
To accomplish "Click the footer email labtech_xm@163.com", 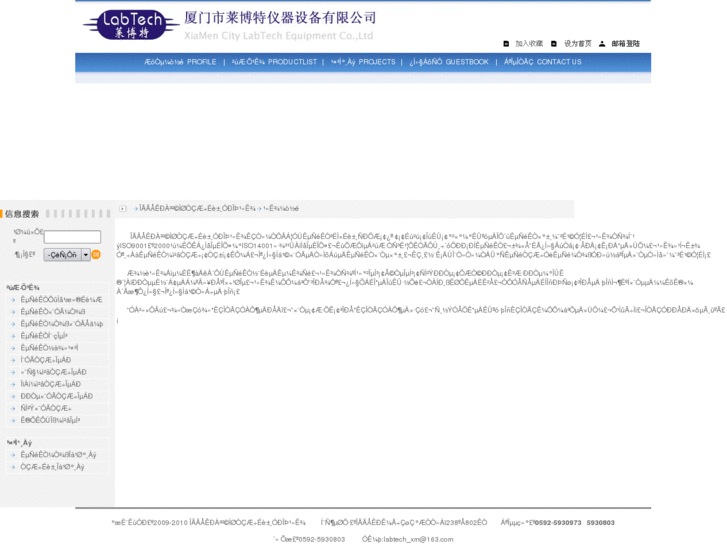I will click(x=418, y=539).
